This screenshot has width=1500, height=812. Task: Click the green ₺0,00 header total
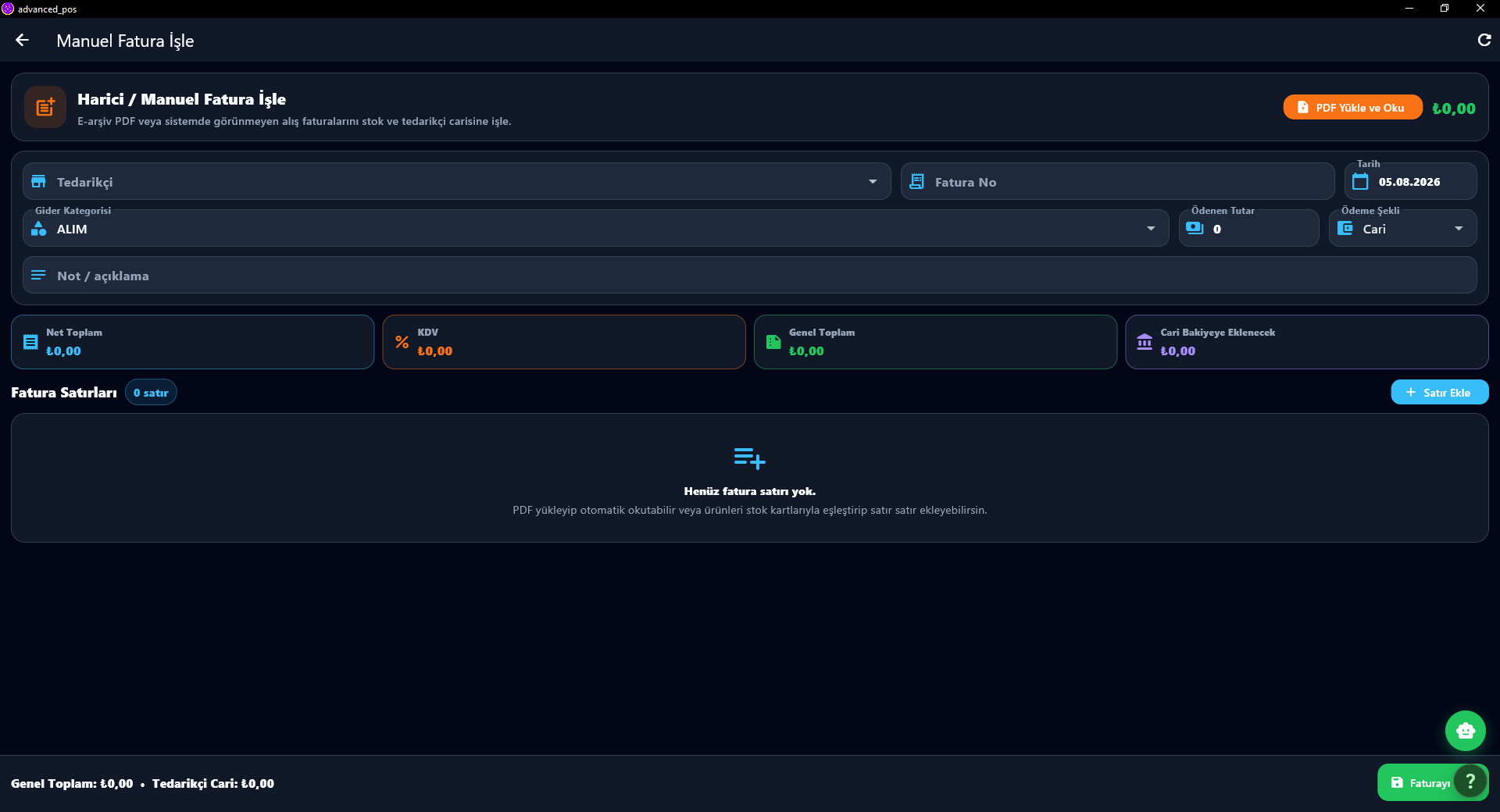click(1454, 109)
